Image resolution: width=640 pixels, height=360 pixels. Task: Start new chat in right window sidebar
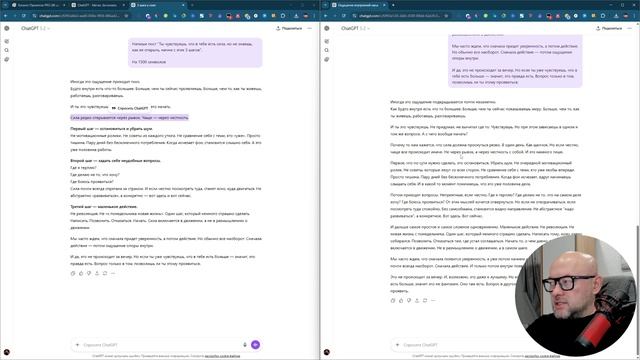click(x=327, y=41)
